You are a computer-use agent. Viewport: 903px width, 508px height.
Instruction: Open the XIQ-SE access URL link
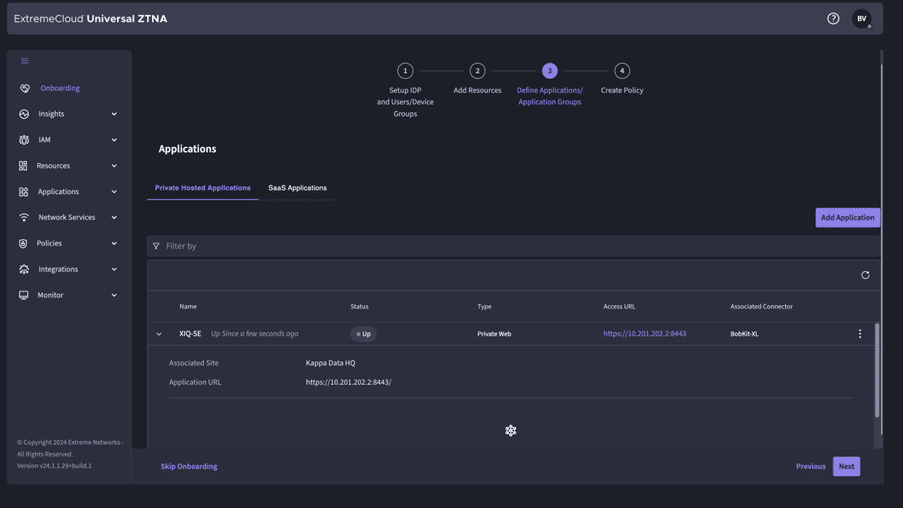644,334
